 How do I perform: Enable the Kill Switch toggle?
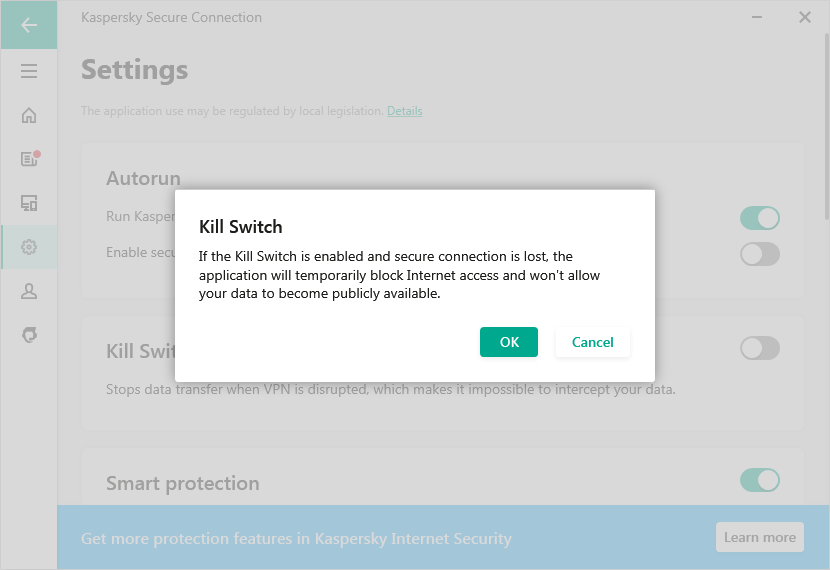(x=759, y=348)
